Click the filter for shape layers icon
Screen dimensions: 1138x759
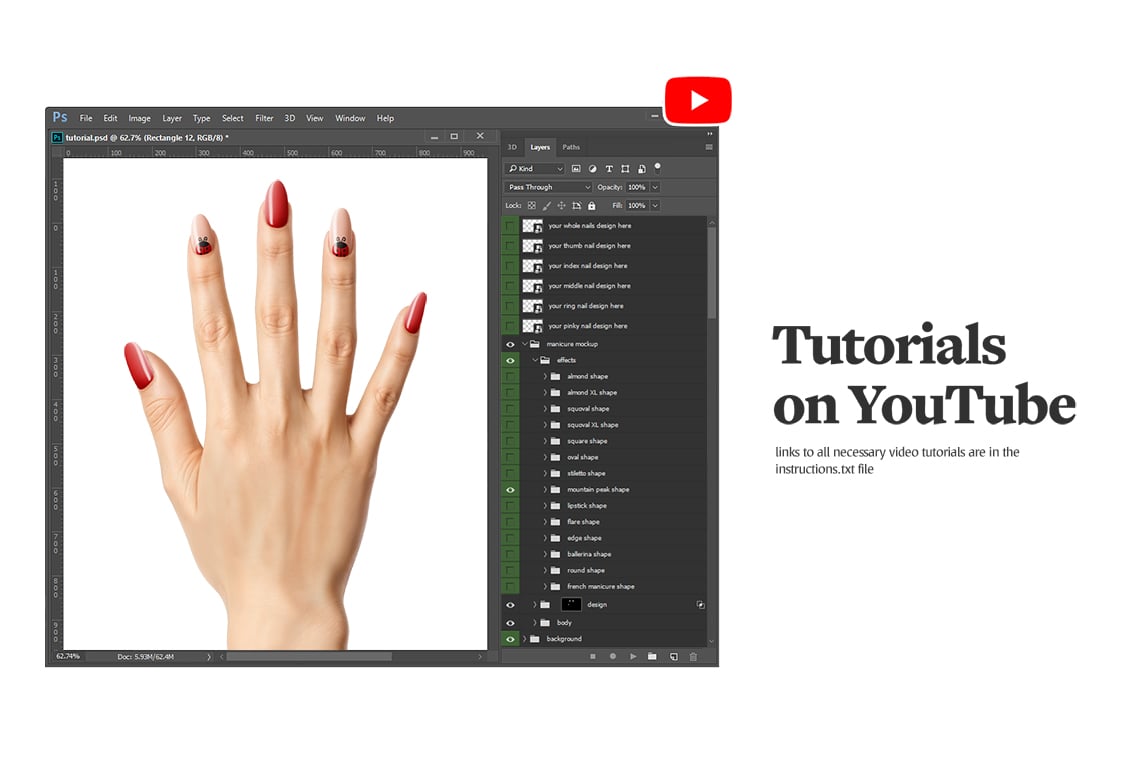coord(626,168)
